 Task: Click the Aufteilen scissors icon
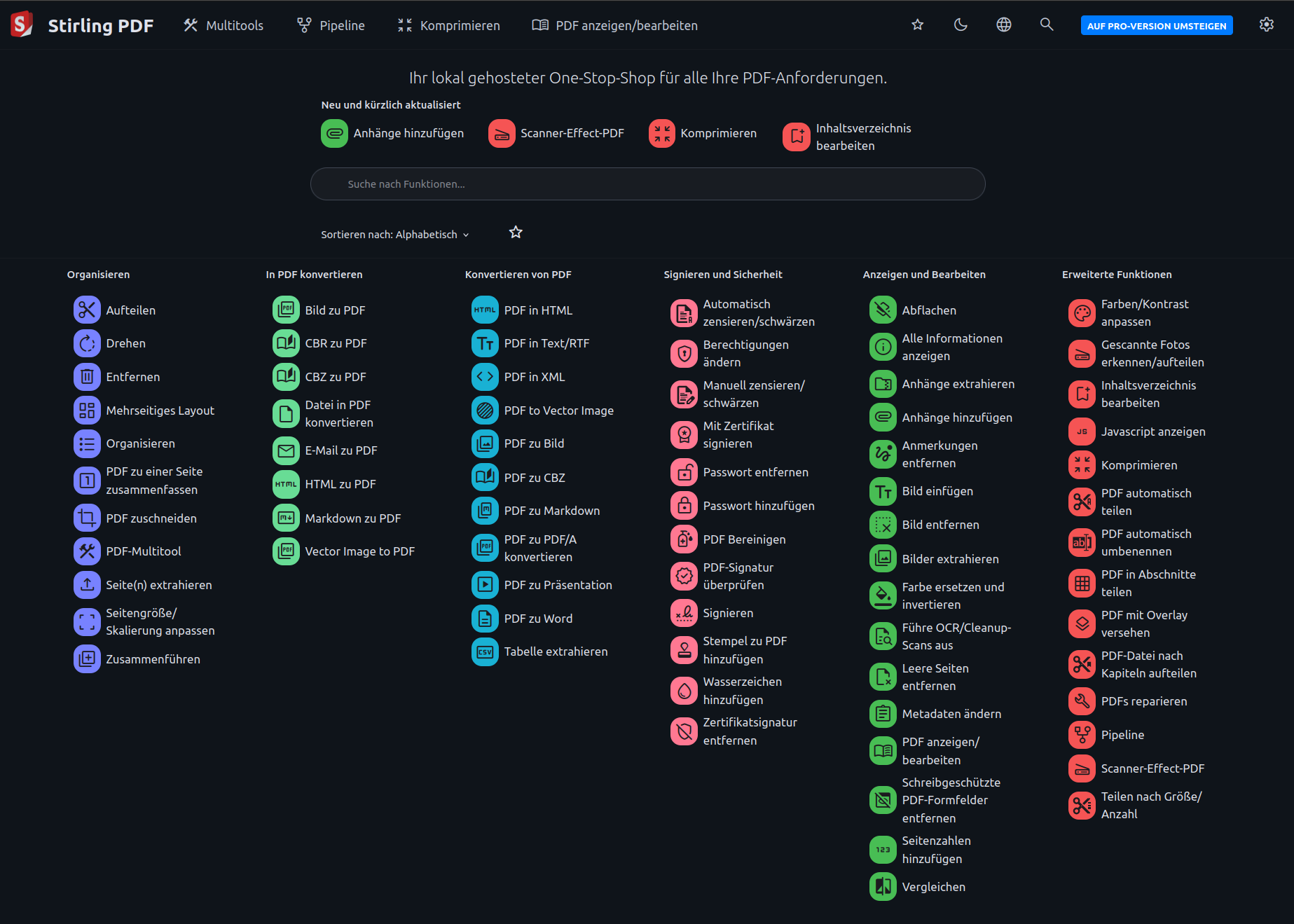point(87,310)
